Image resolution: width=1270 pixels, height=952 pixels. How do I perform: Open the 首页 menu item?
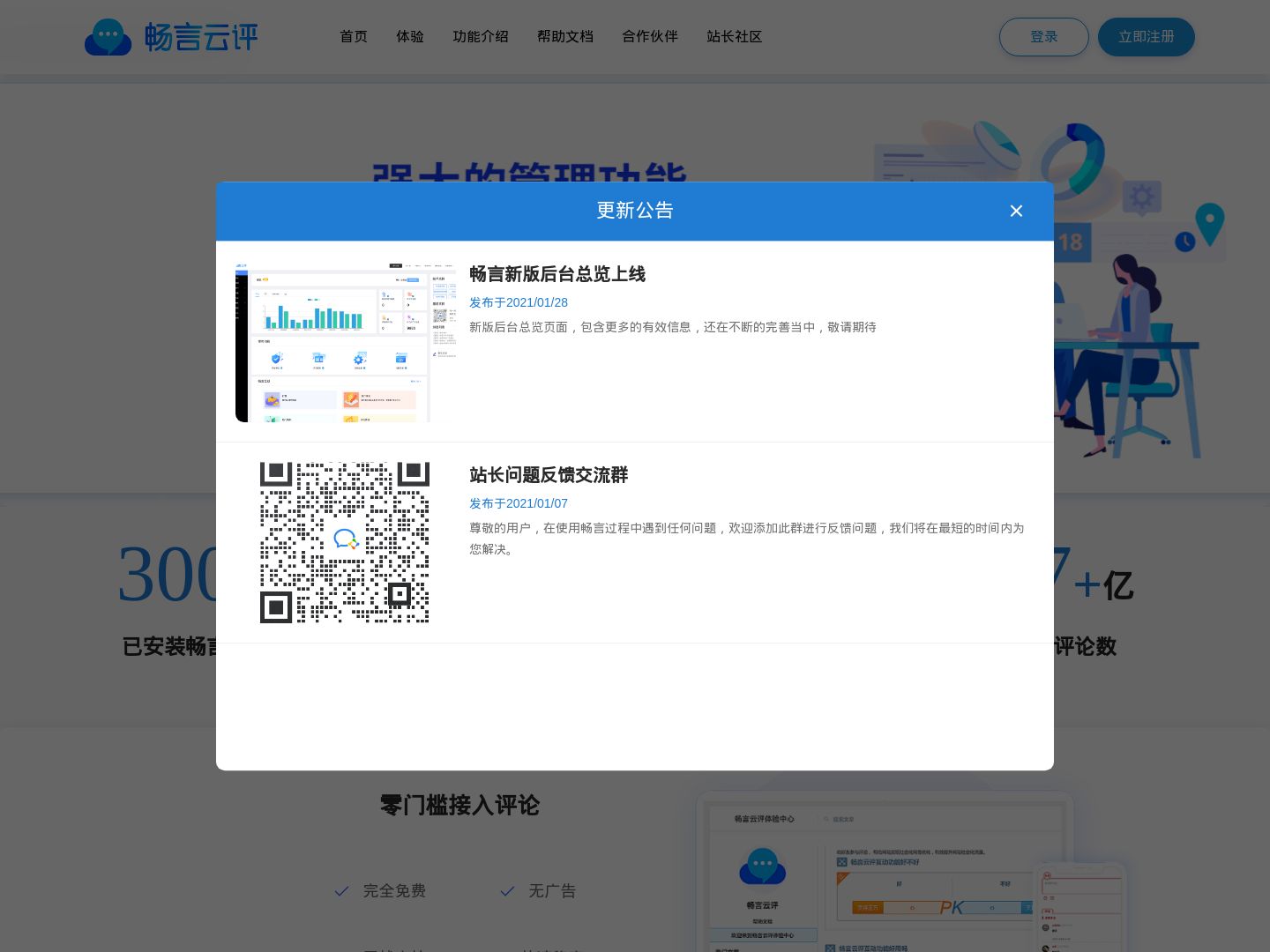(x=354, y=36)
